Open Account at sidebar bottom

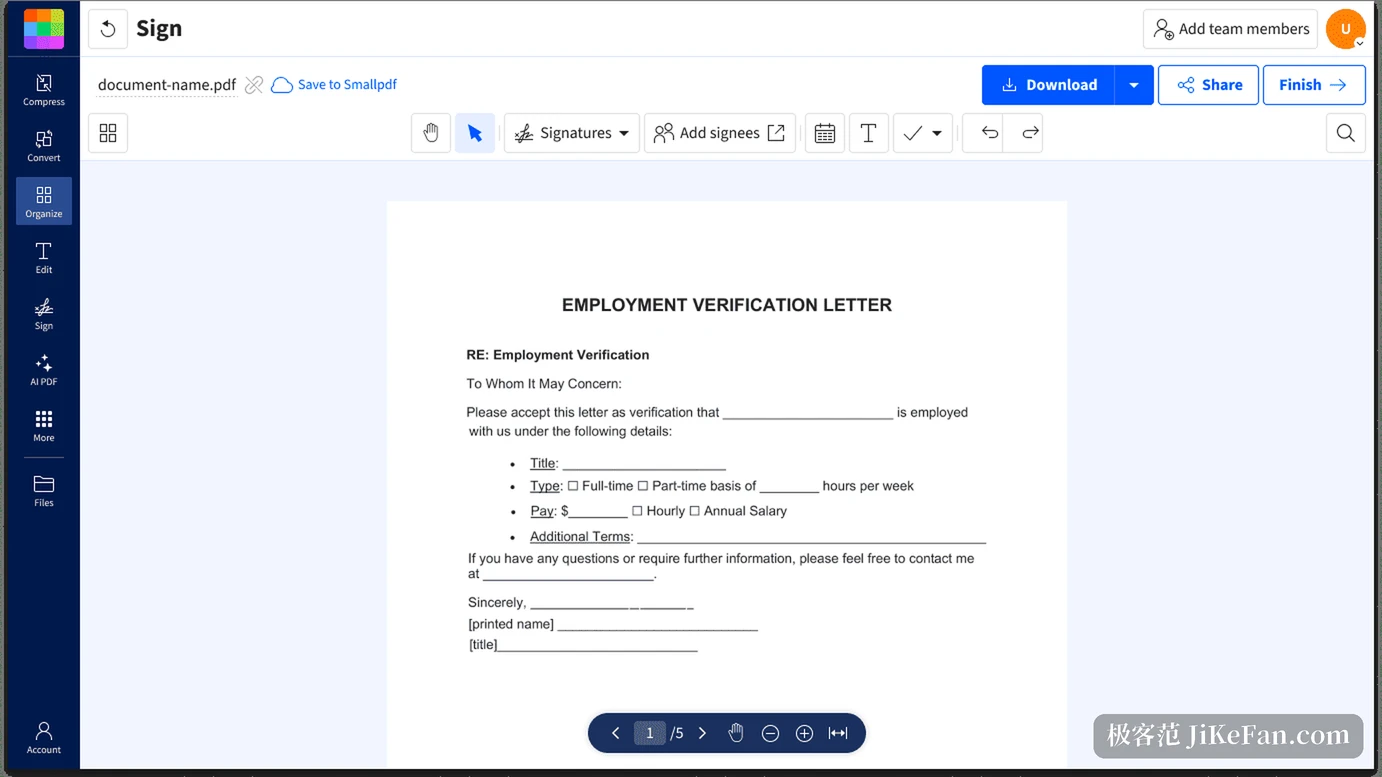[x=44, y=737]
